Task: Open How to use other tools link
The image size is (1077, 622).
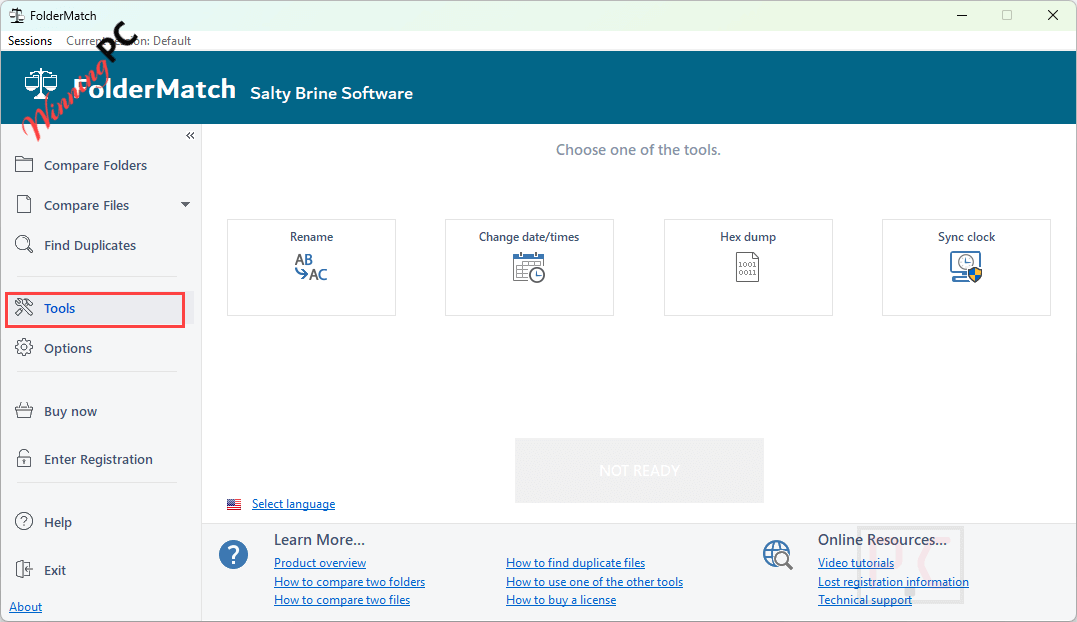Action: tap(595, 582)
